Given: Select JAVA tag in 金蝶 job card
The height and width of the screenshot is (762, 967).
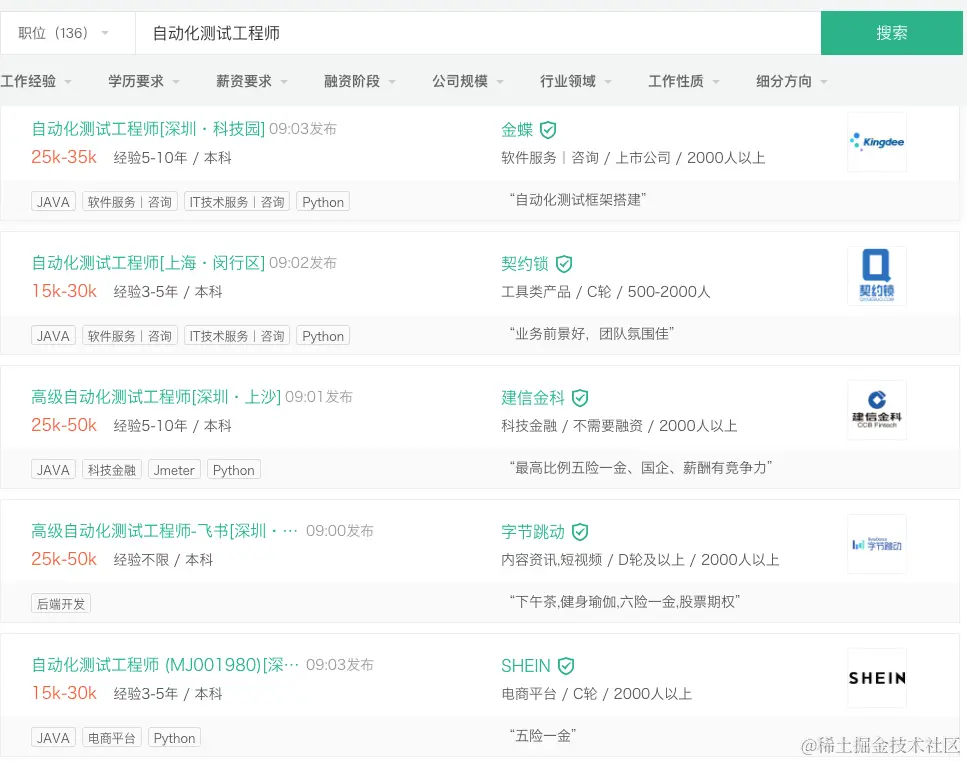Looking at the screenshot, I should click(53, 202).
